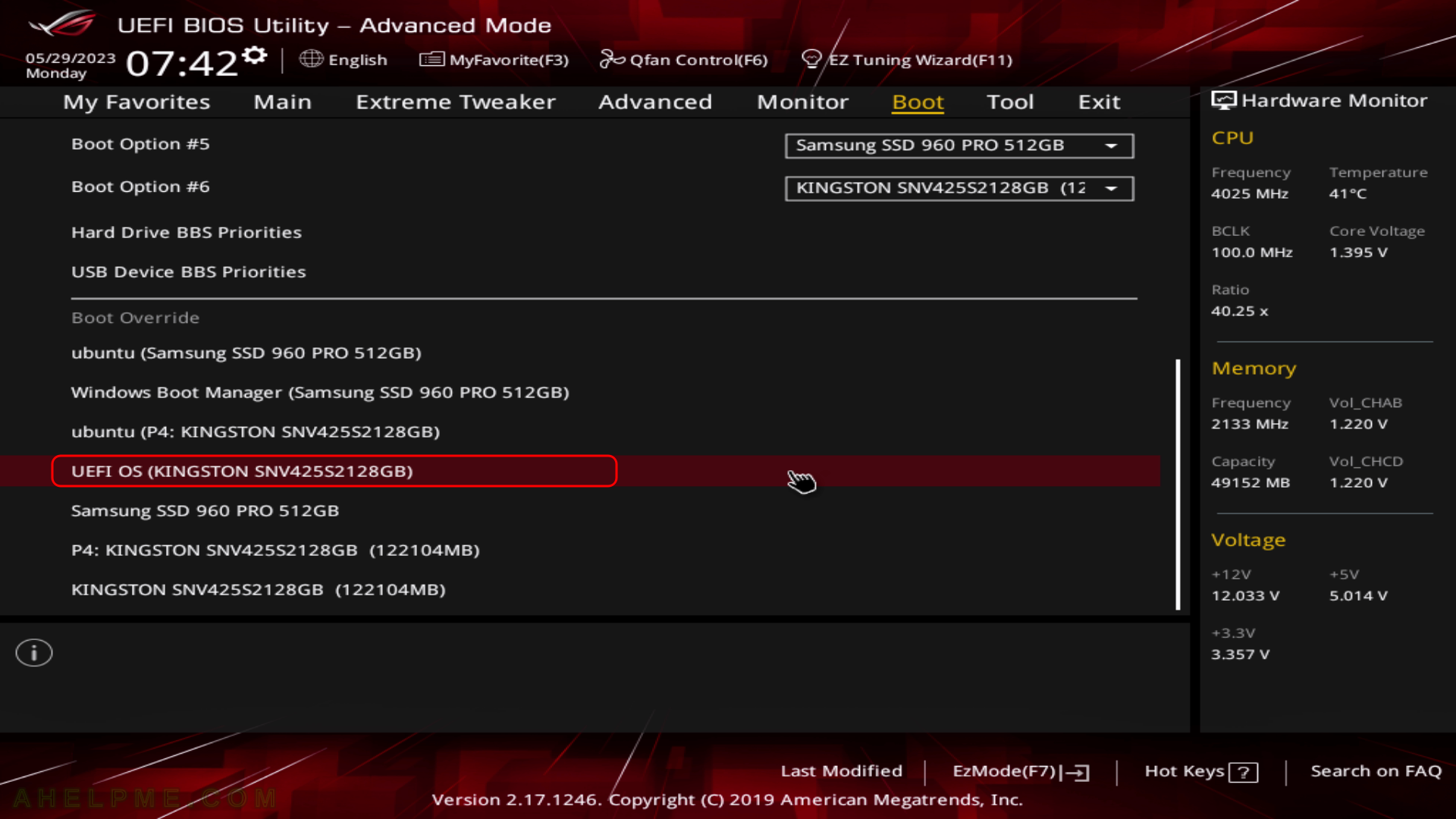Click the CPU frequency value 4025 MHz

click(1250, 193)
